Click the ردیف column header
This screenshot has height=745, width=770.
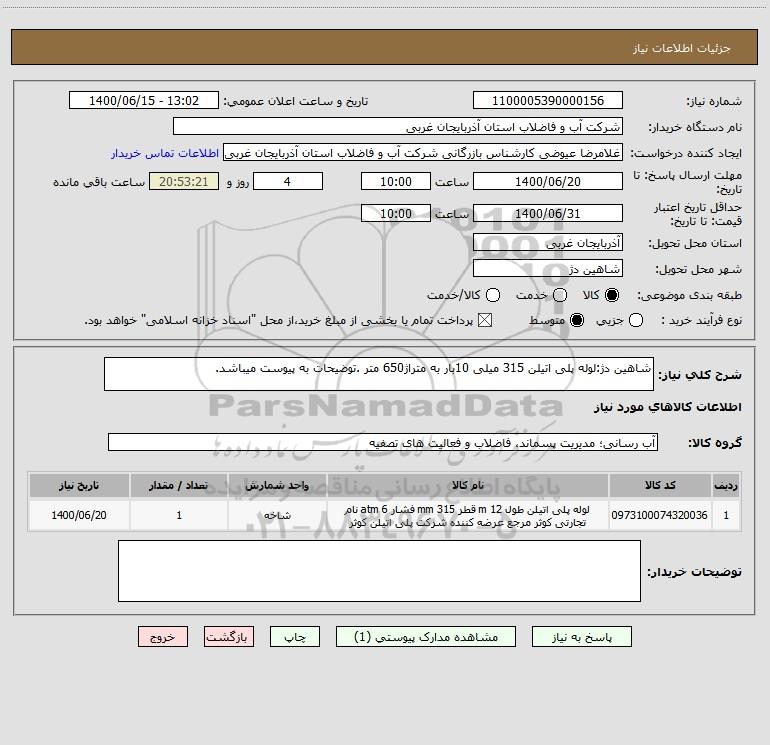(x=726, y=485)
